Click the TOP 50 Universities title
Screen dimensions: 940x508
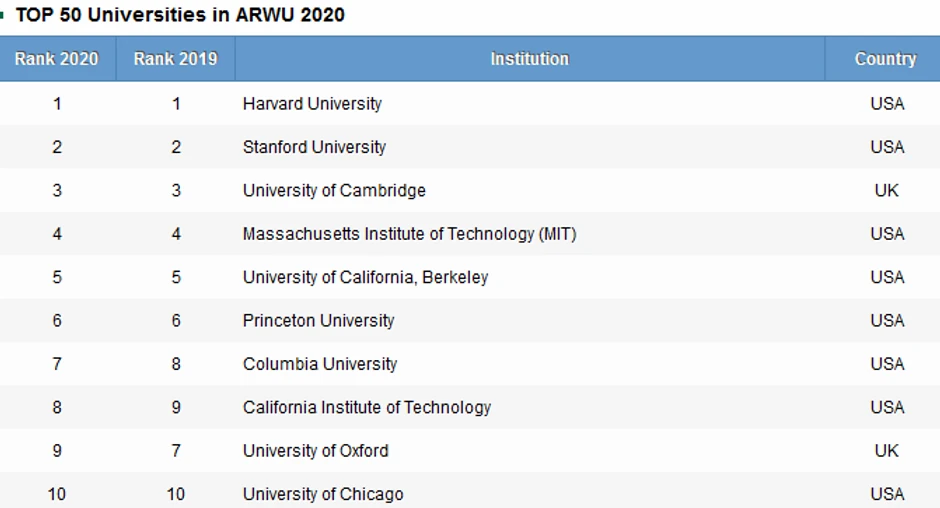[x=180, y=15]
